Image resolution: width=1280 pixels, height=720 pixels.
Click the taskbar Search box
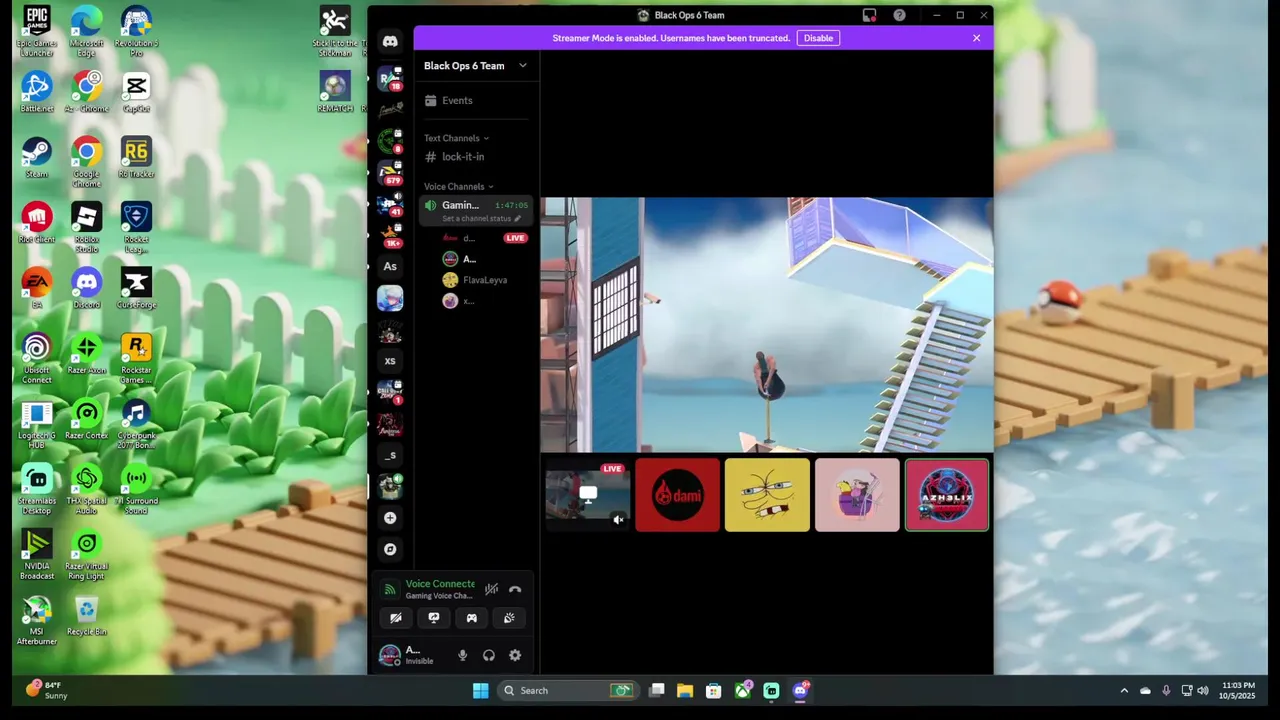(x=568, y=690)
